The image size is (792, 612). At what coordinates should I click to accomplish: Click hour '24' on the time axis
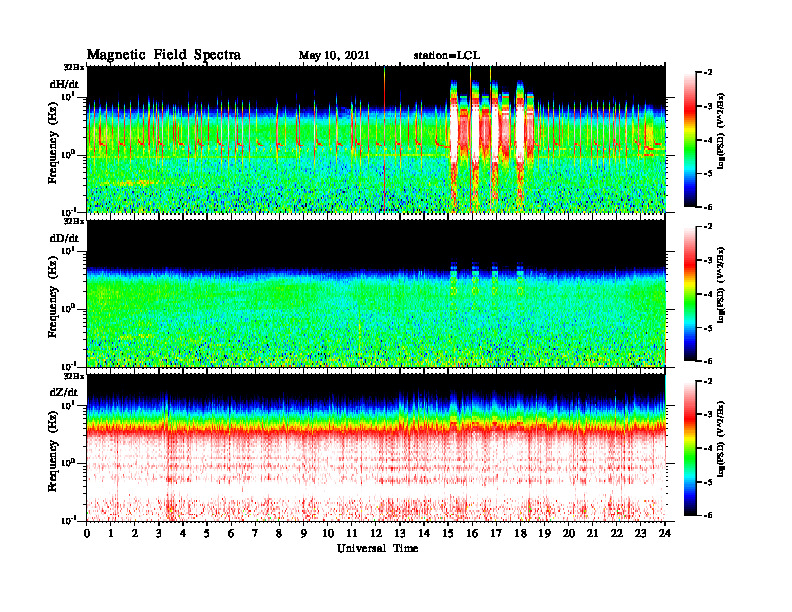coord(665,533)
